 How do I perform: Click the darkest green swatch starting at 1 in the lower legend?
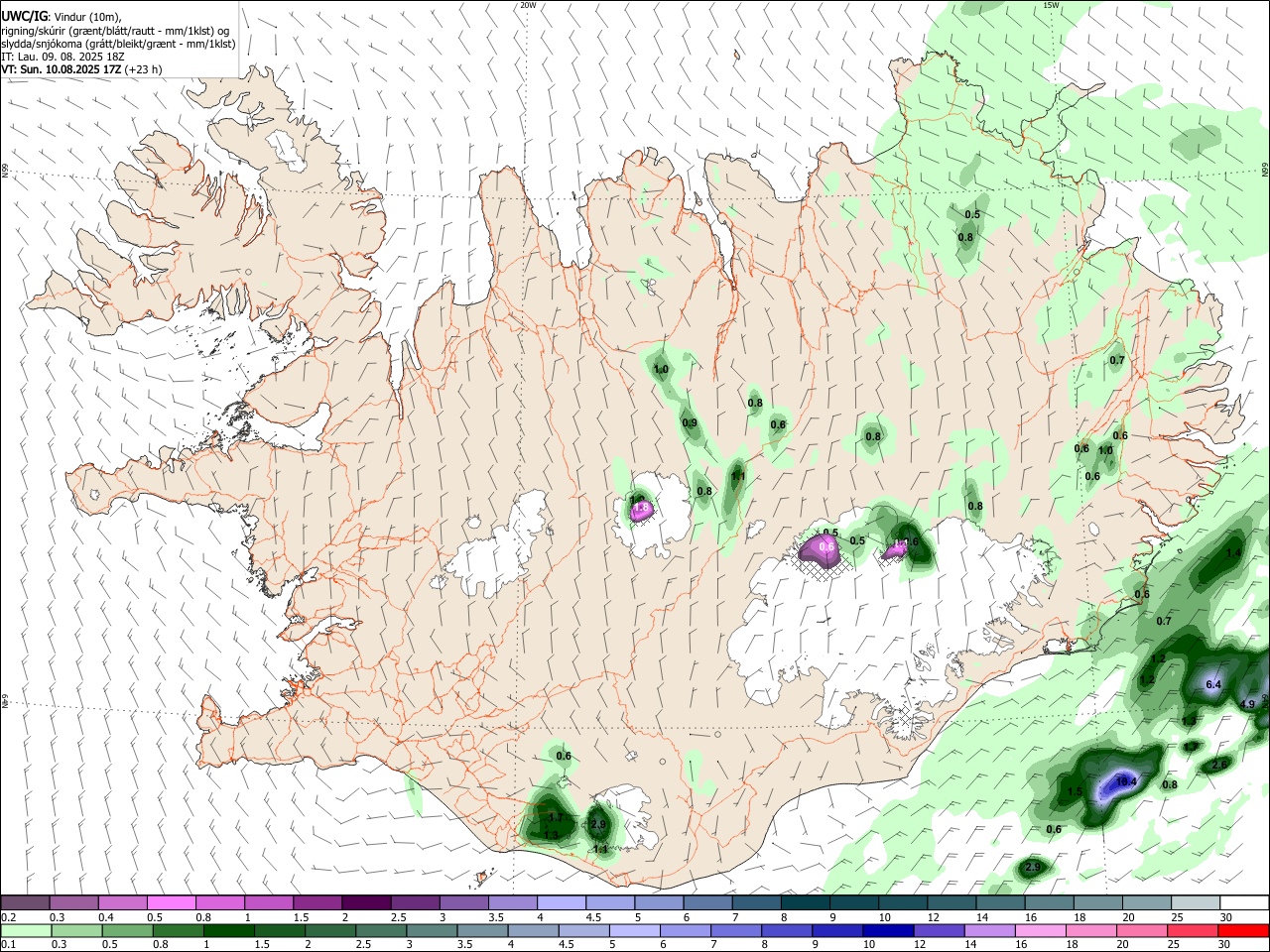pos(228,930)
